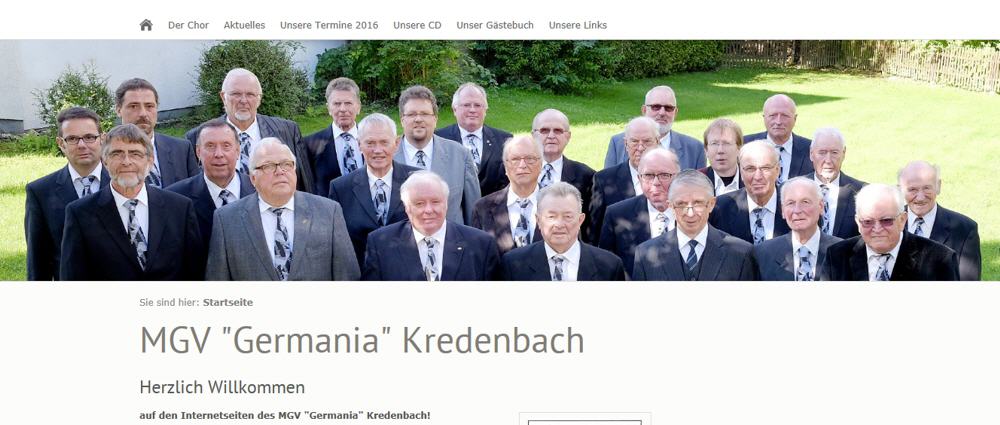Viewport: 1000px width, 425px height.
Task: Select Unsere Termine 2016 menu item
Action: pyautogui.click(x=329, y=26)
